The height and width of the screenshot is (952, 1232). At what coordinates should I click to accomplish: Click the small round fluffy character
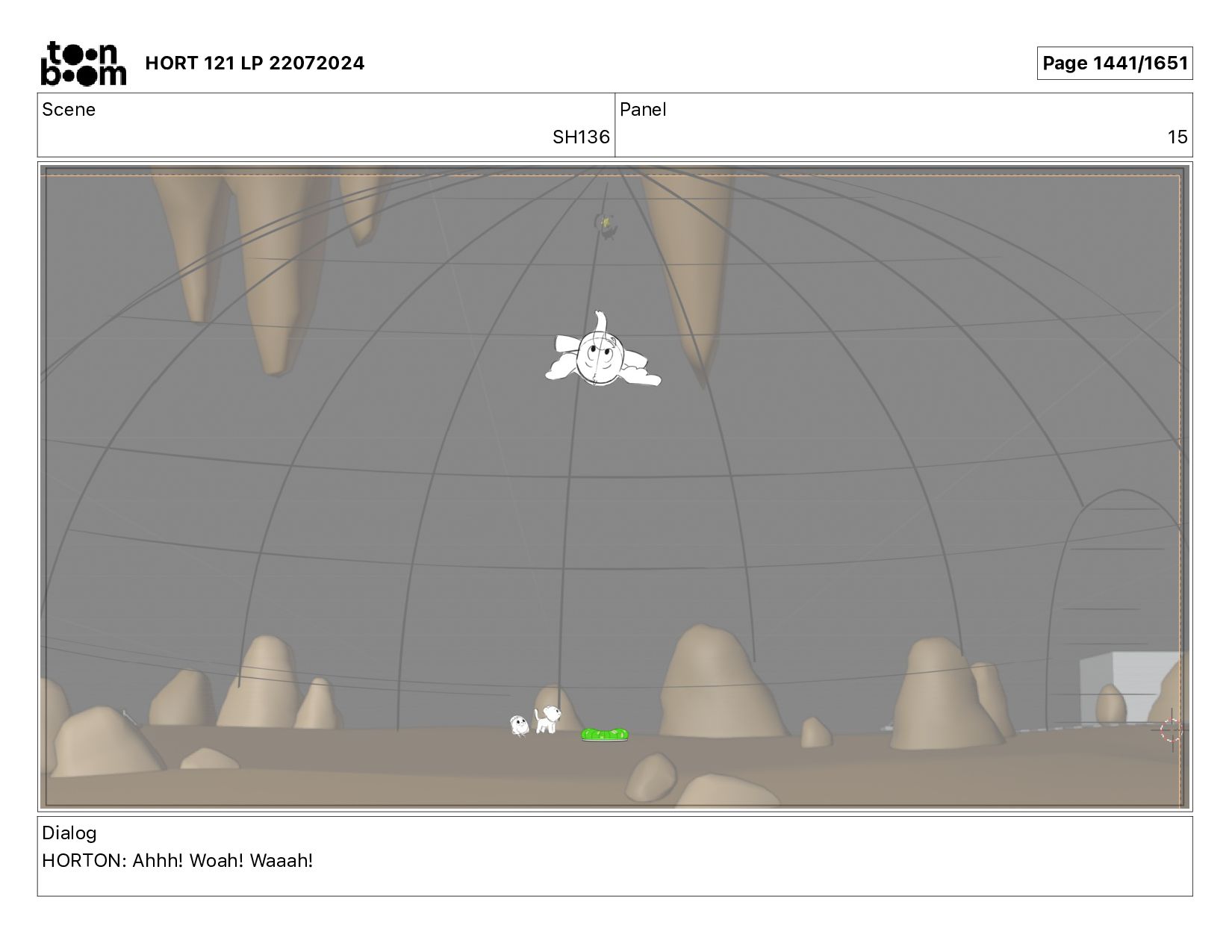[x=520, y=725]
